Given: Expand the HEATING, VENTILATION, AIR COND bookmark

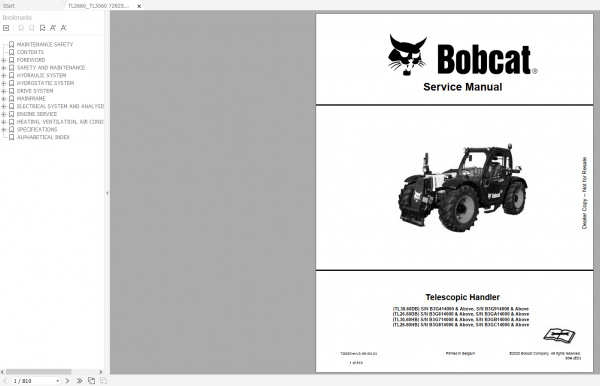Looking at the screenshot, I should (x=3, y=122).
